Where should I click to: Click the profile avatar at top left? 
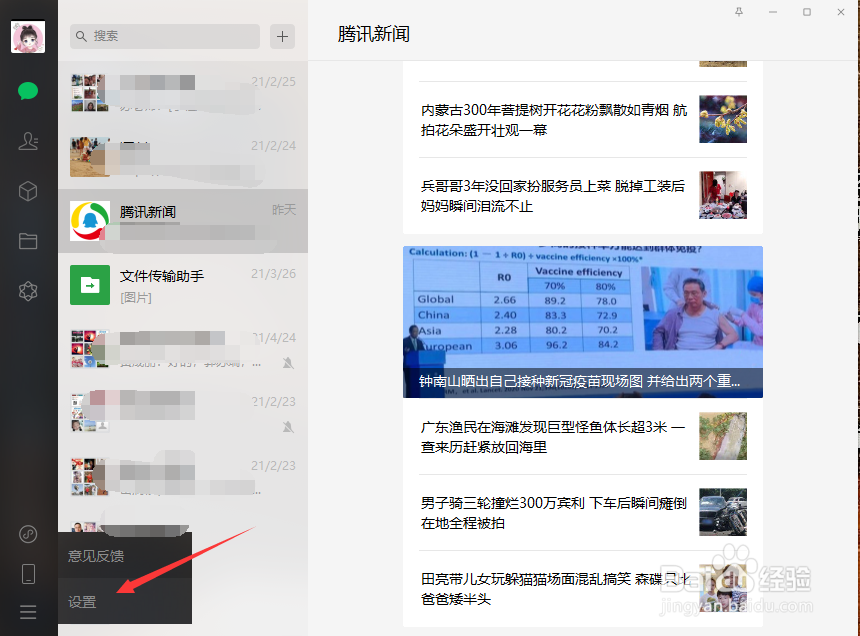click(x=28, y=37)
